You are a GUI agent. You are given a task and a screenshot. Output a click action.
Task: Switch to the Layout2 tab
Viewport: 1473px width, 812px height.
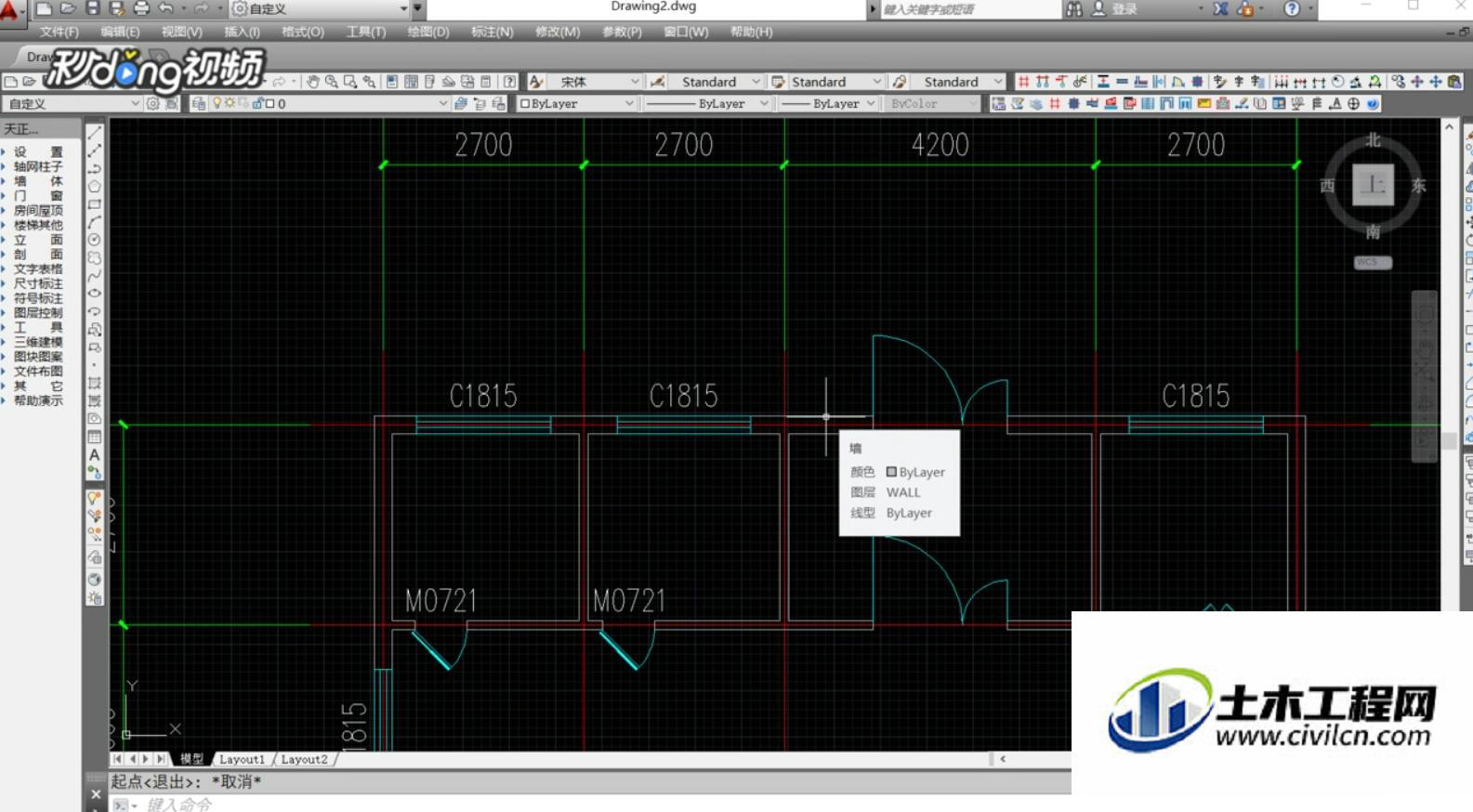click(x=304, y=759)
